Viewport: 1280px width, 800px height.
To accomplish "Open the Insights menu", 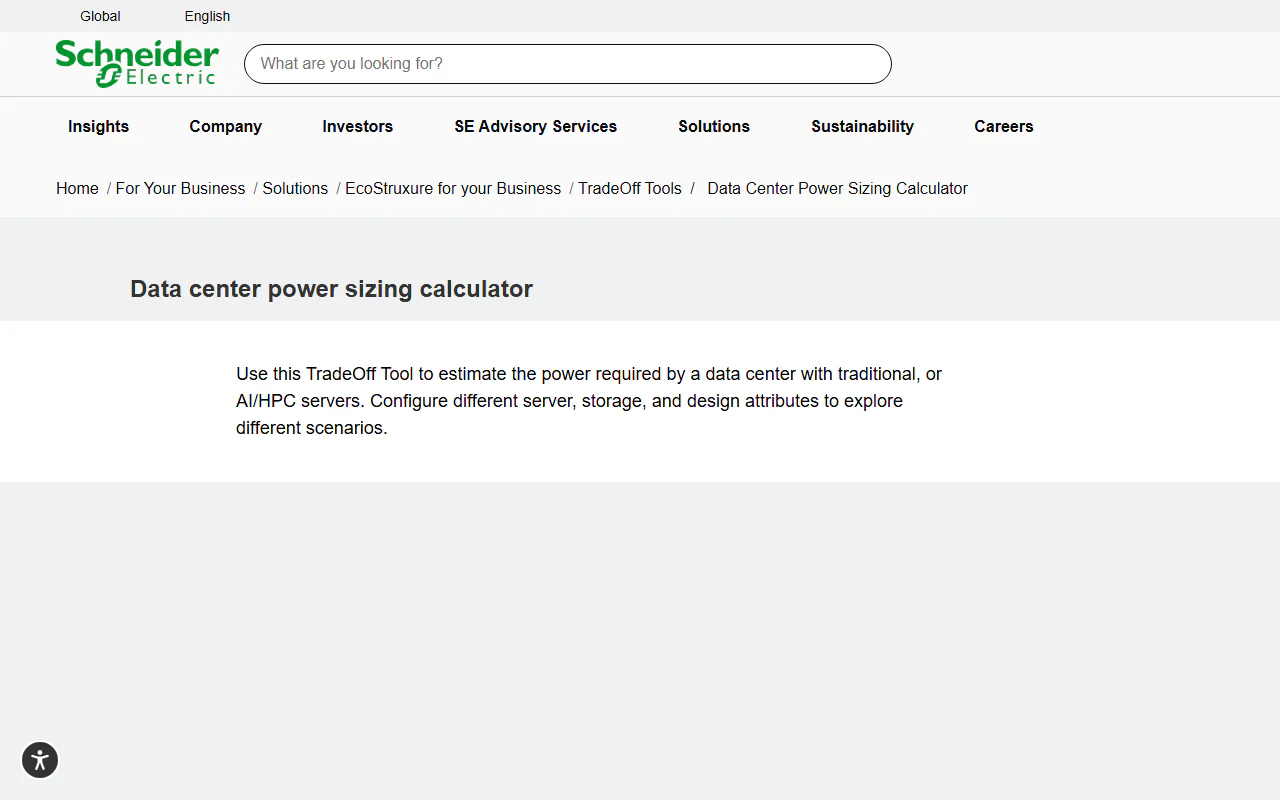I will tap(98, 126).
